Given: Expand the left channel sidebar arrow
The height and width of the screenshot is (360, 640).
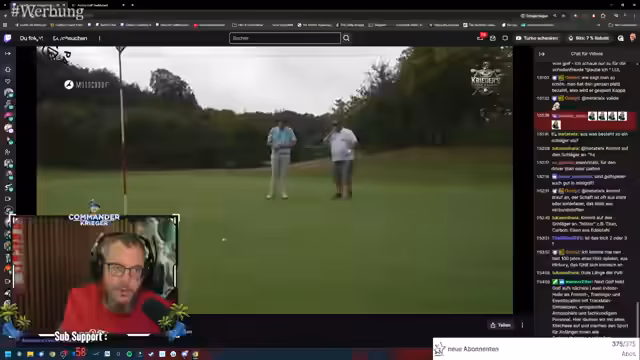Looking at the screenshot, I should (x=7, y=53).
